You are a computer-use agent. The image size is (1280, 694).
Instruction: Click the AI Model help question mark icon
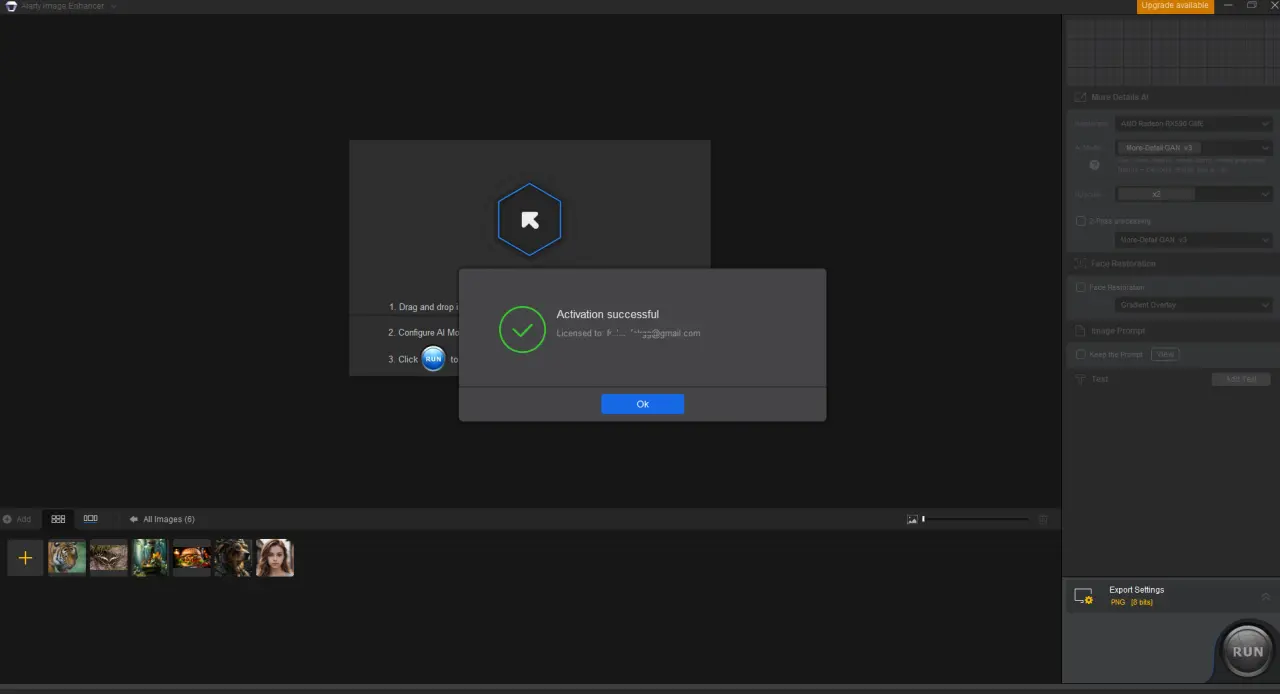click(1094, 165)
